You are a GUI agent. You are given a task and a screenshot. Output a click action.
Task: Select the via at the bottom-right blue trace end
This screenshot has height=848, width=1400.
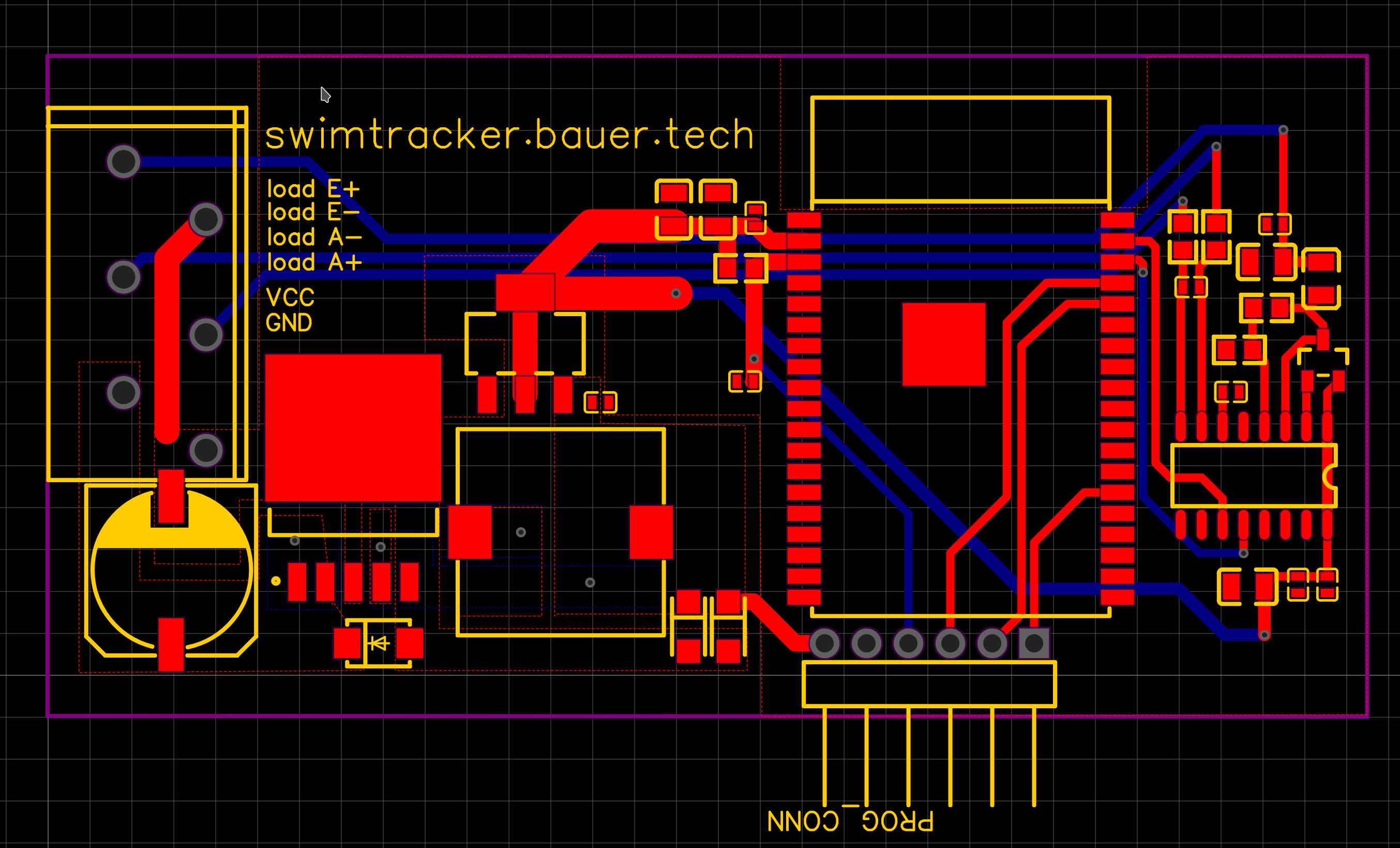1264,635
